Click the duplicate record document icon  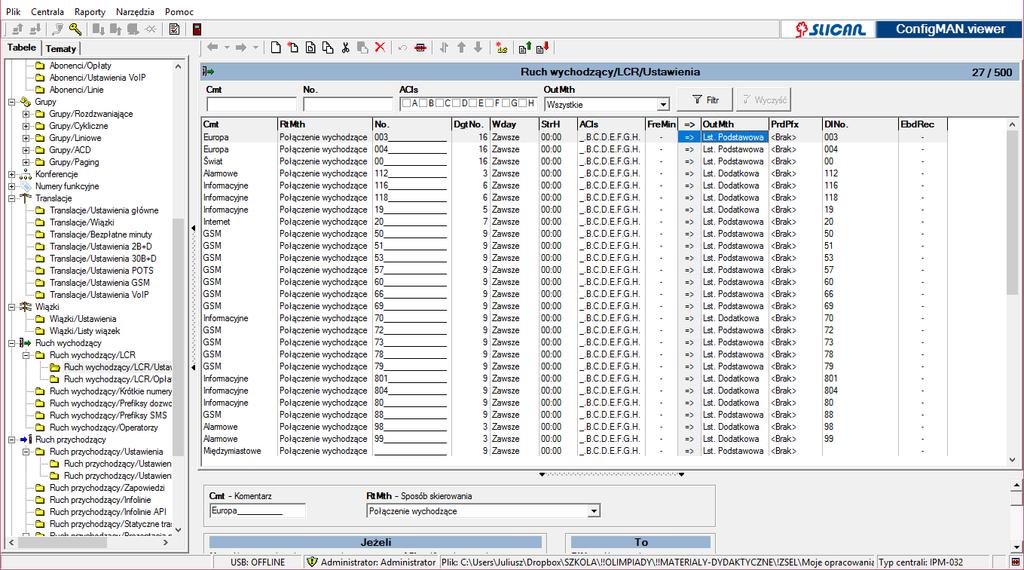(x=310, y=48)
